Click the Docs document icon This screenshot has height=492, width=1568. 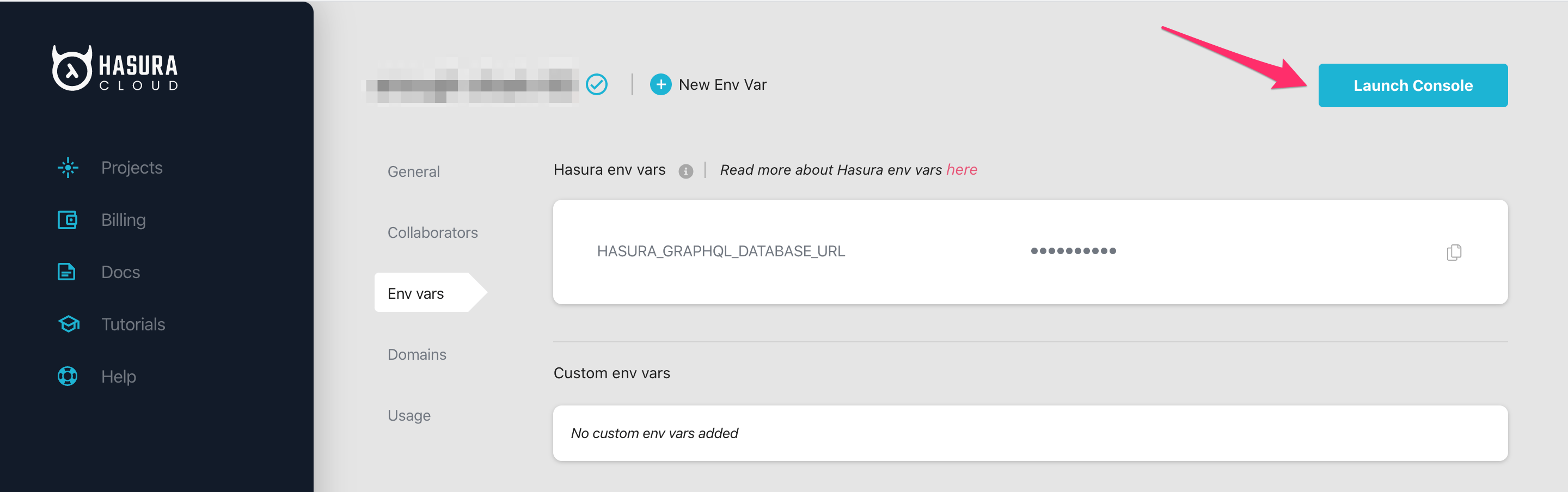coord(66,272)
